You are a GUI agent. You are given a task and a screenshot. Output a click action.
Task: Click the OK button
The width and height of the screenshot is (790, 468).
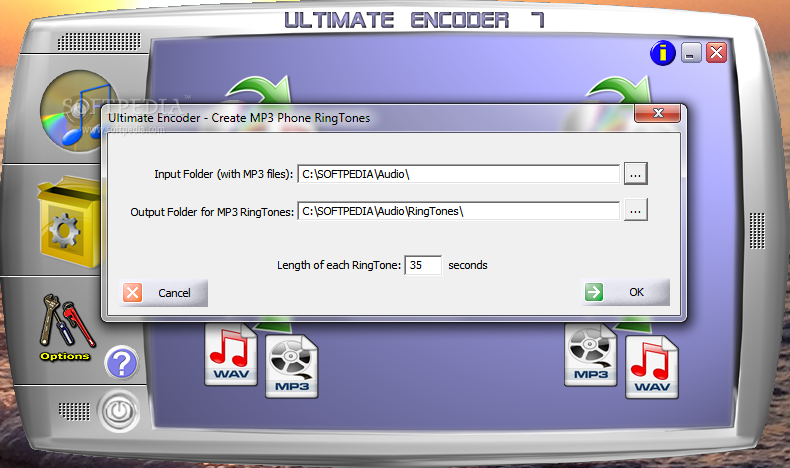tap(626, 292)
